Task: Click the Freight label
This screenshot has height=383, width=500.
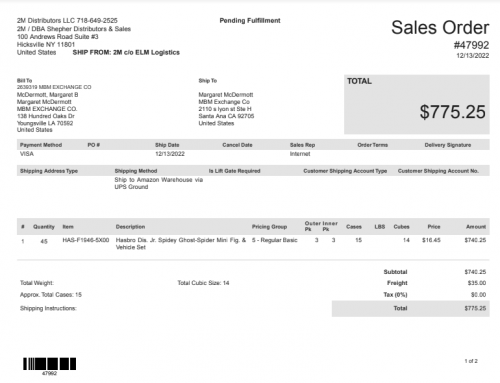Action: pos(397,283)
